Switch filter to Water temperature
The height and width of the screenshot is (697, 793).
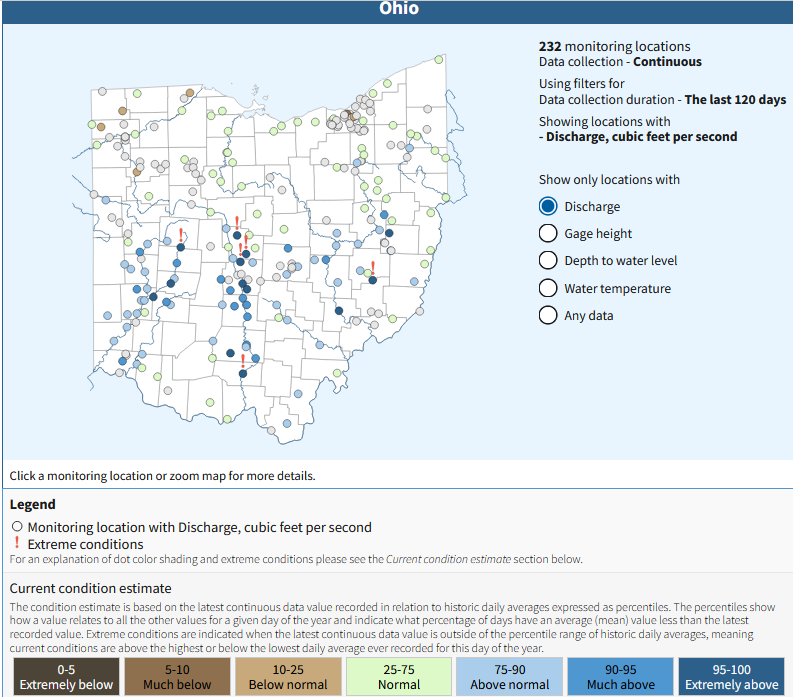tap(548, 288)
